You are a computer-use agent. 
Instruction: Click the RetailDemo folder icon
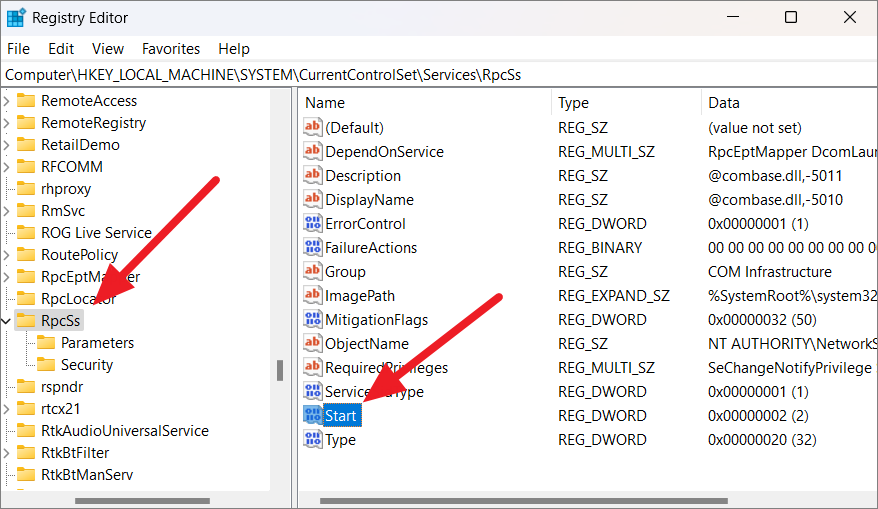pos(26,144)
